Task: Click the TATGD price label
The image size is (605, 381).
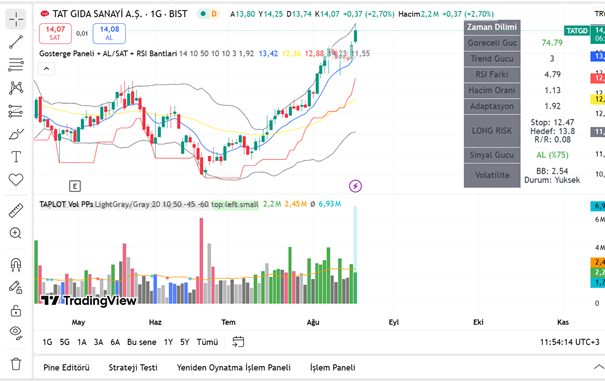Action: pos(577,31)
